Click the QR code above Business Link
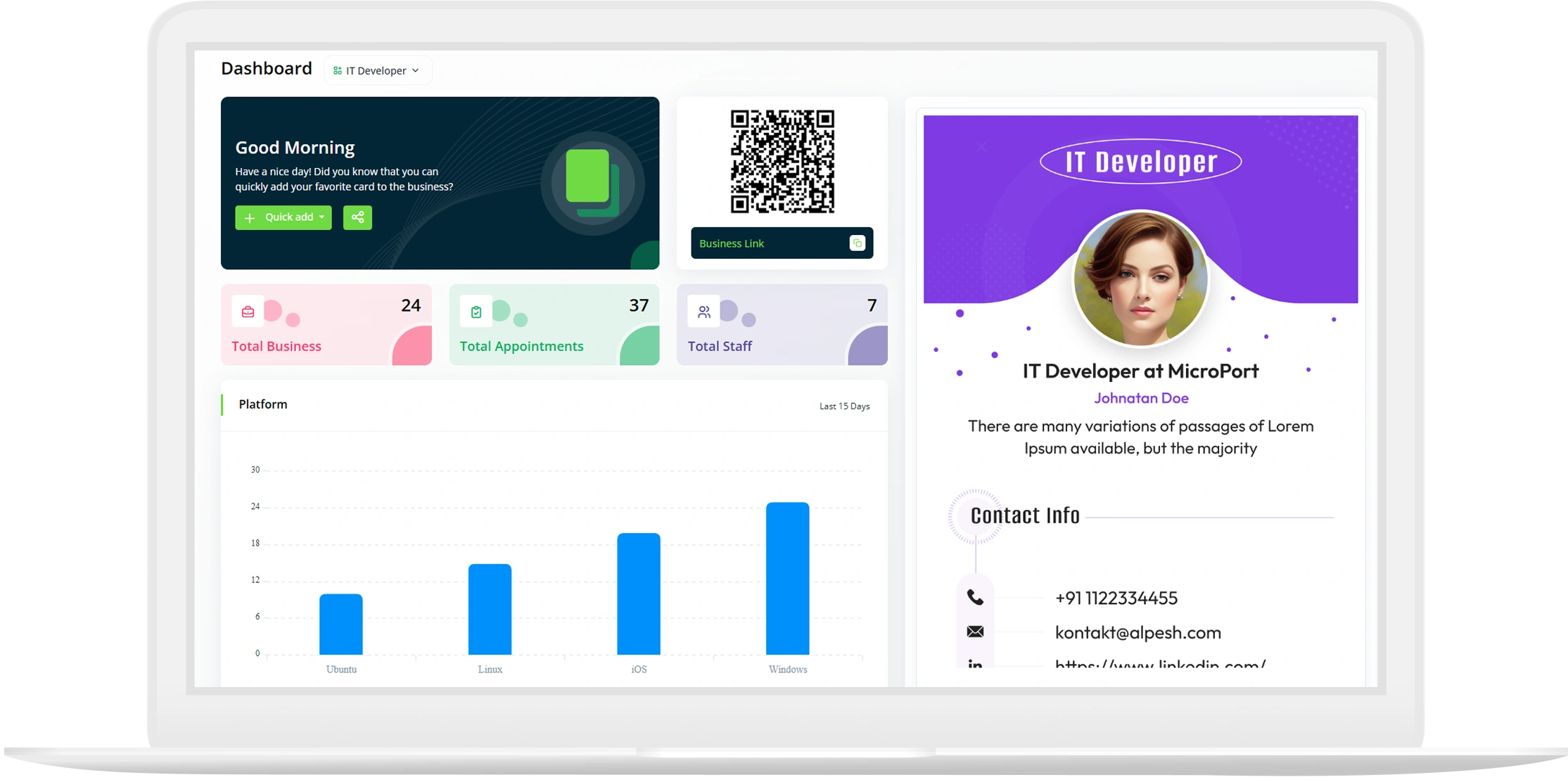Screen dimensions: 1568x782 (783, 160)
